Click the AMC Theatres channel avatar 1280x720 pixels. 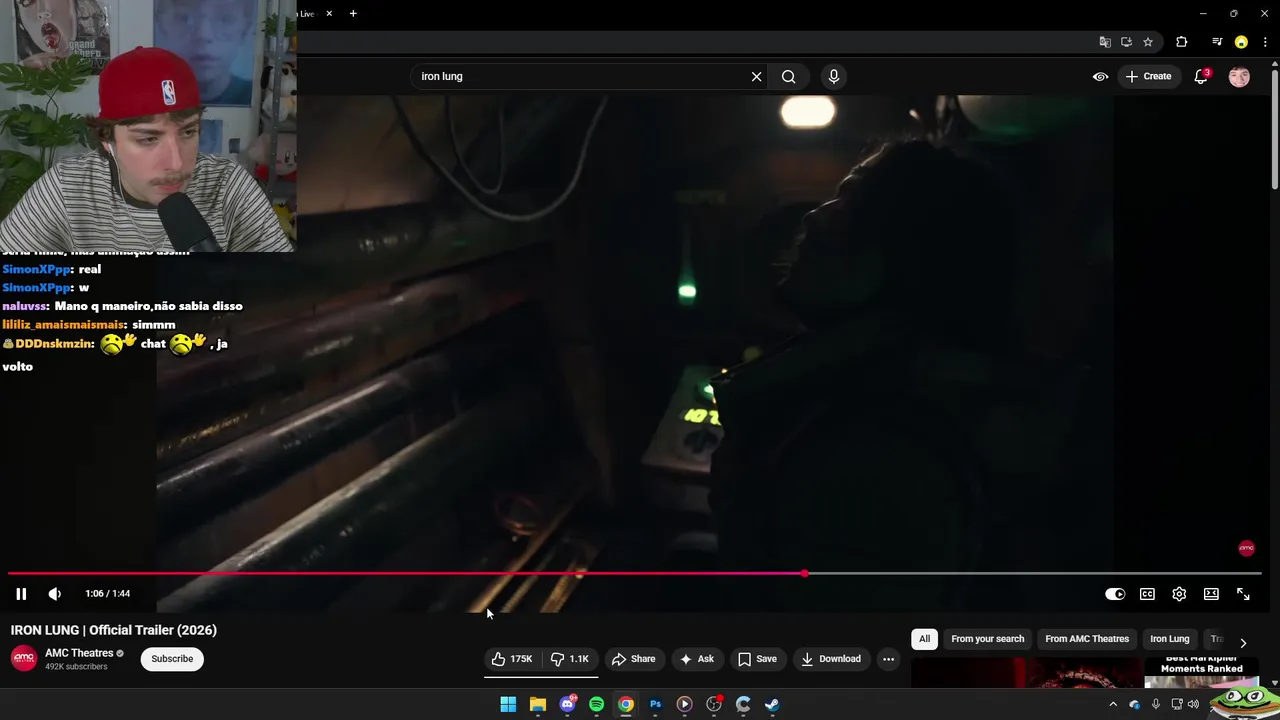click(24, 658)
